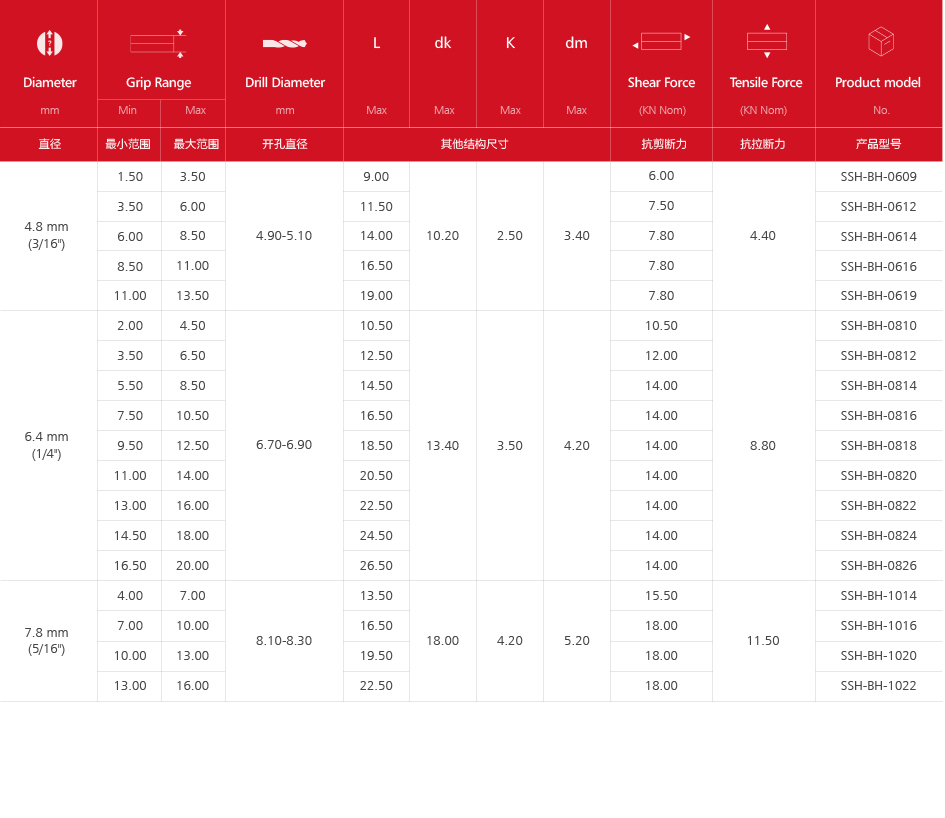The width and height of the screenshot is (945, 818).
Task: Click the 产品型号 header label
Action: [878, 144]
